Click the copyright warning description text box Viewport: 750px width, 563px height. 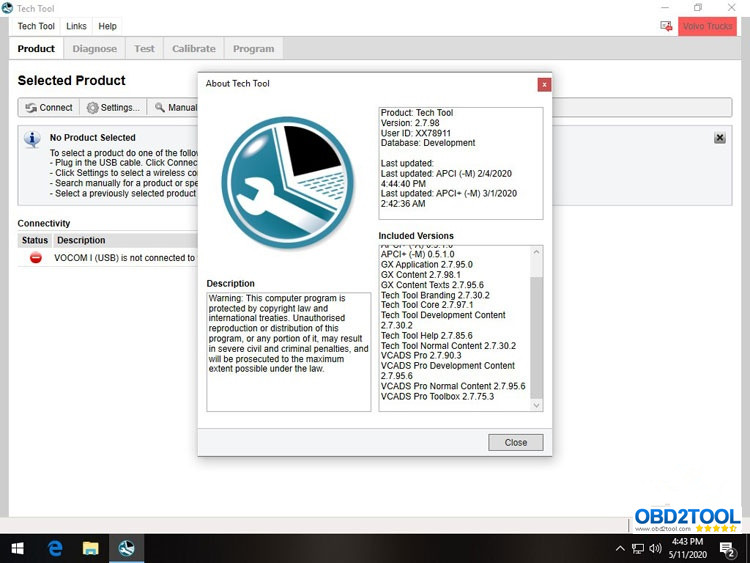288,352
